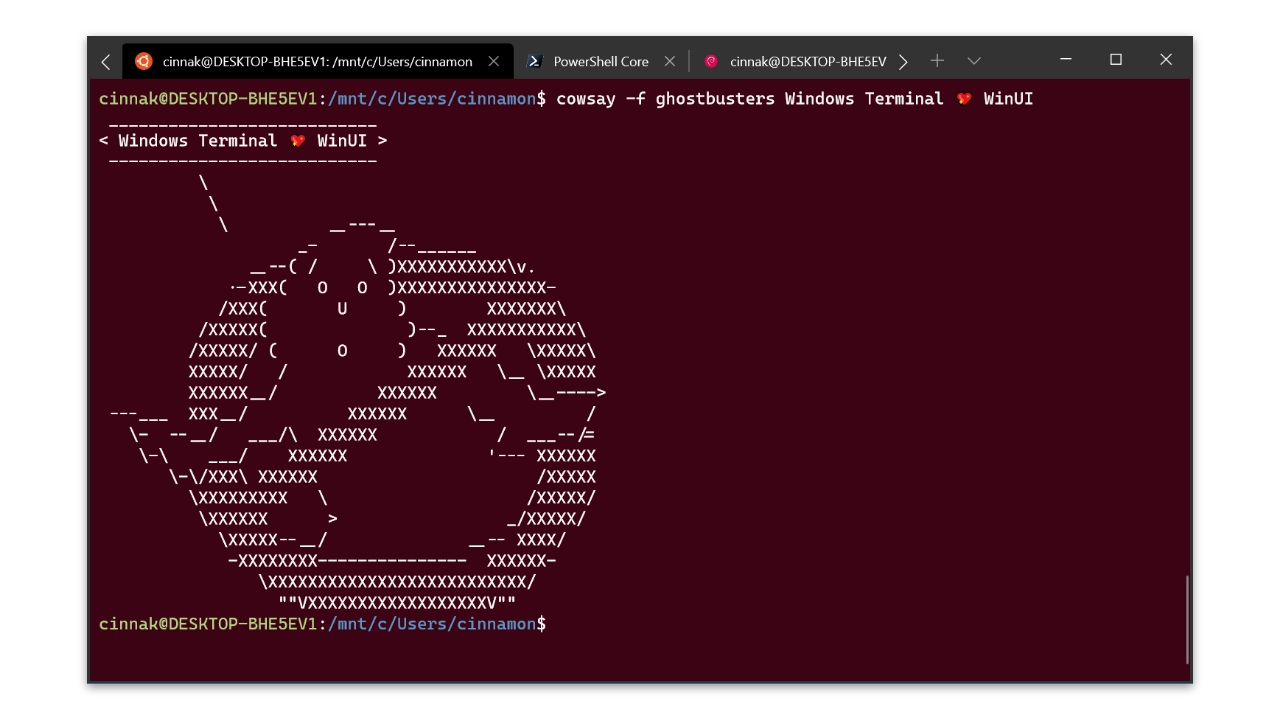Close the PowerShell Core tab
The height and width of the screenshot is (720, 1280).
pos(669,61)
